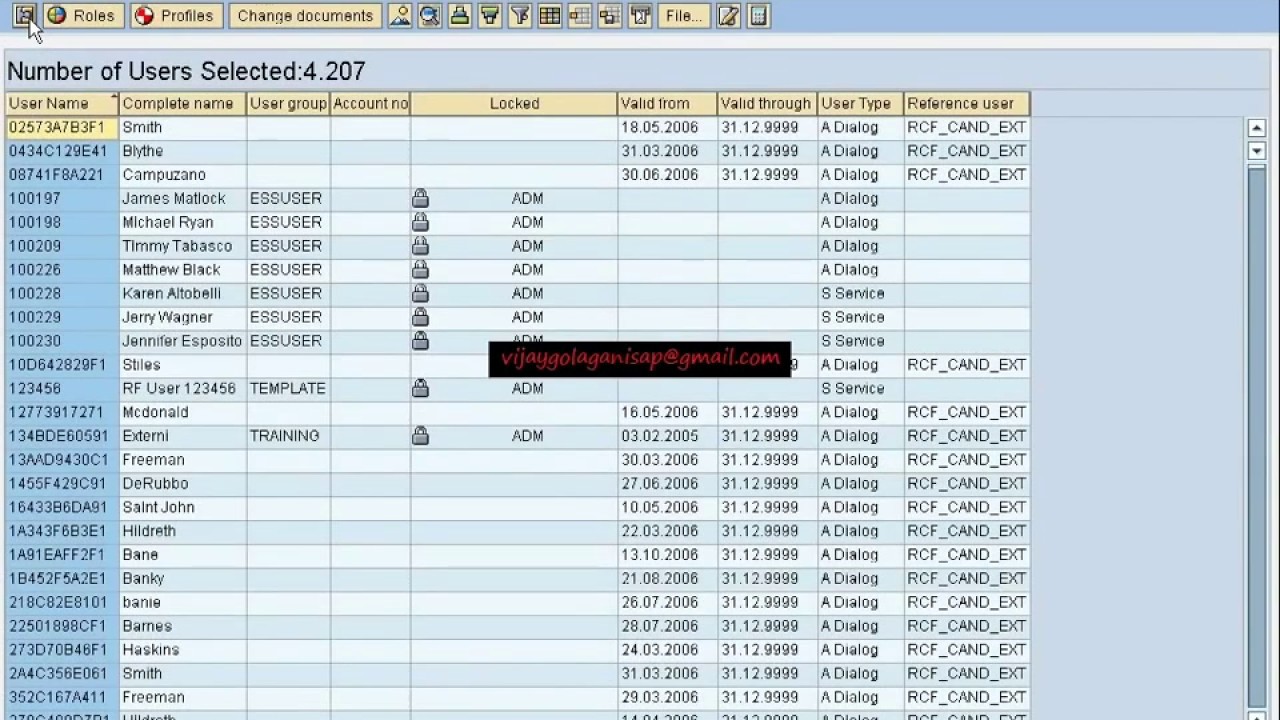
Task: Click the TRAINING user group cell
Action: point(288,436)
